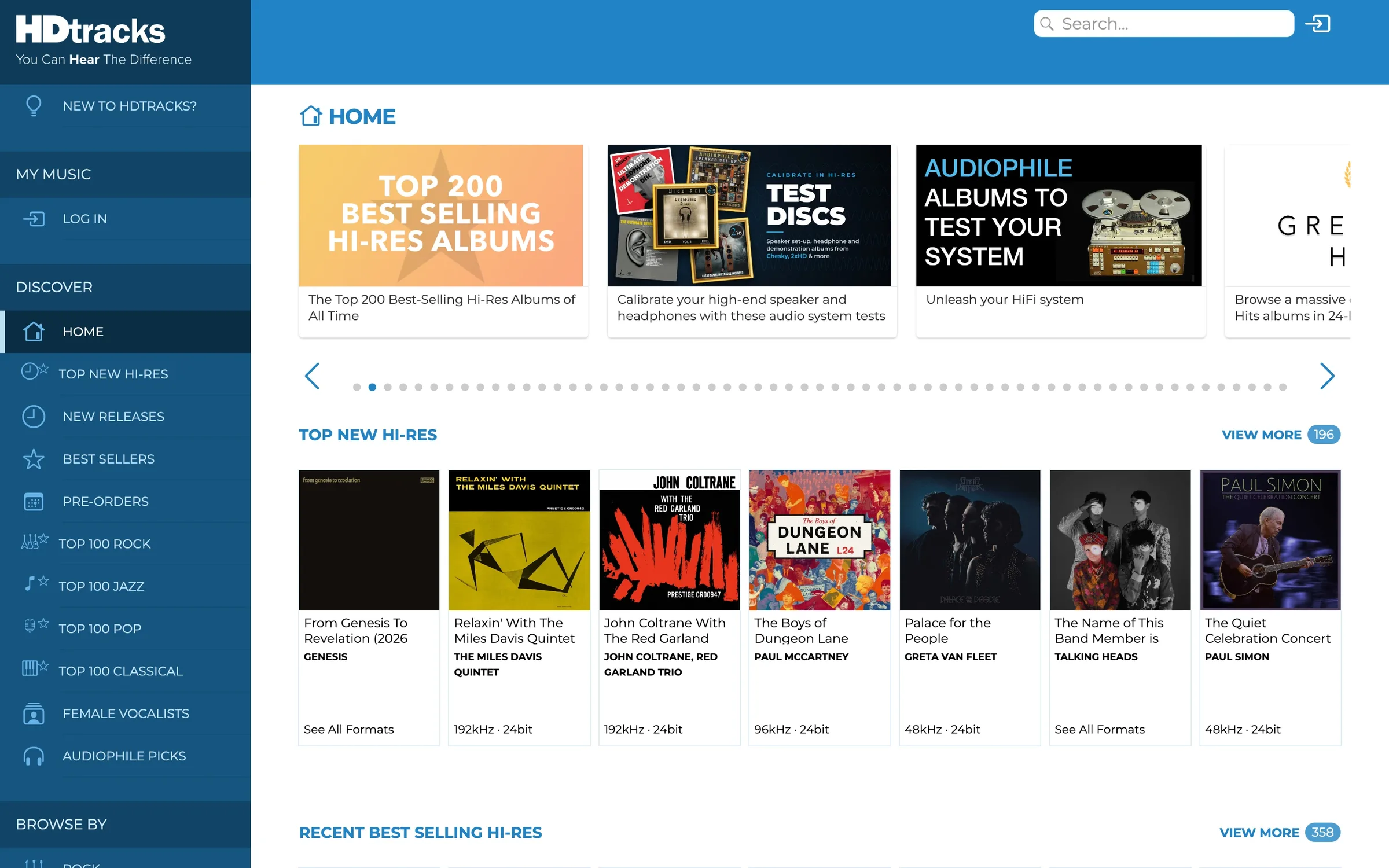Select the second carousel pagination dot
The image size is (1389, 868).
pos(372,387)
